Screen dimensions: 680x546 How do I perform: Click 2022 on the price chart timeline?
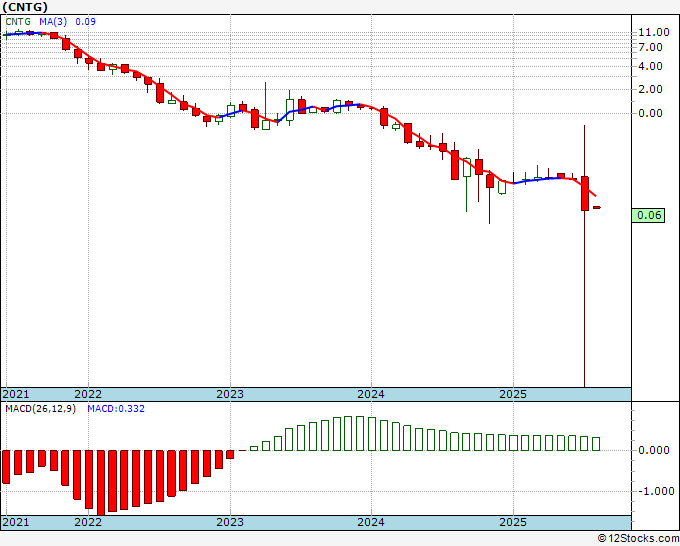[x=88, y=394]
